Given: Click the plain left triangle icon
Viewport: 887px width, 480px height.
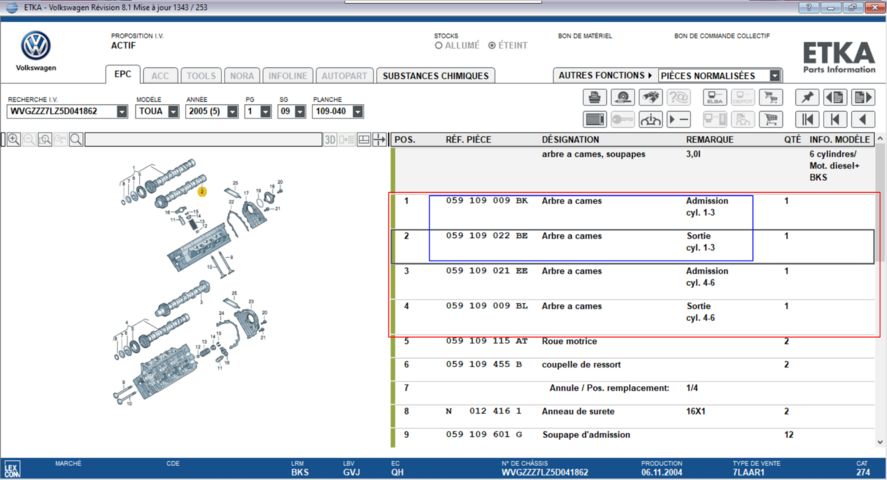Looking at the screenshot, I should (863, 119).
